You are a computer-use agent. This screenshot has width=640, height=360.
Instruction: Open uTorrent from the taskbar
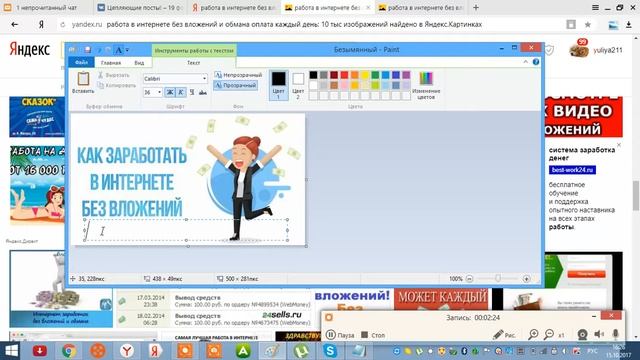pos(301,351)
